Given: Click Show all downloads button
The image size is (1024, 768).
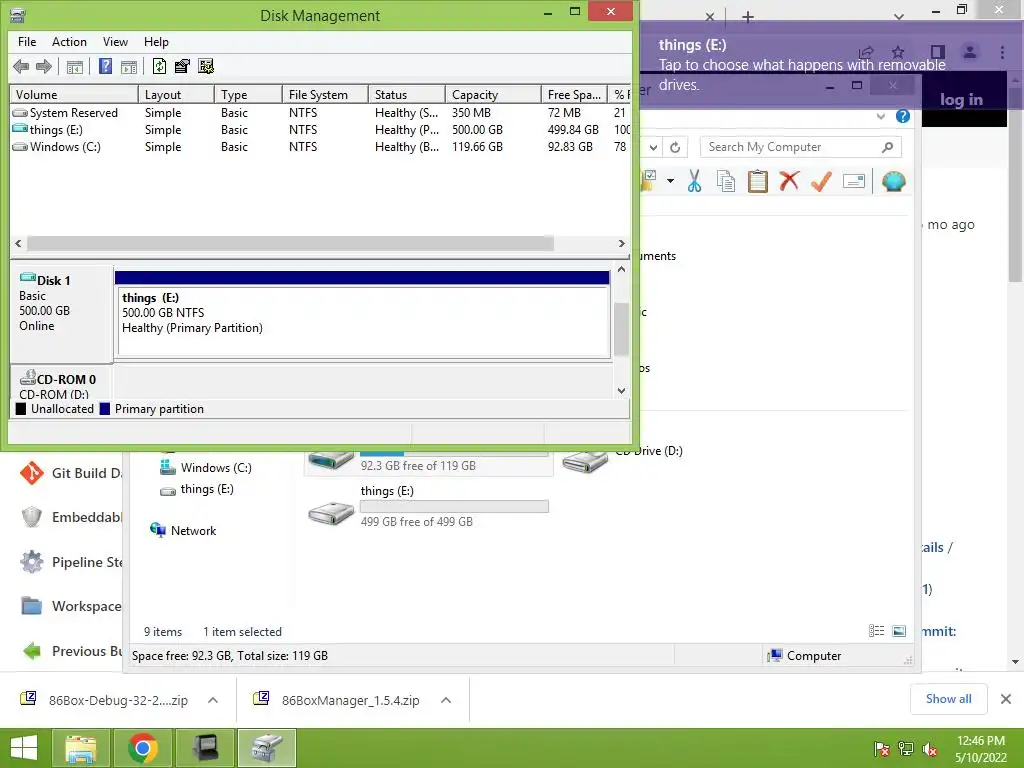Looking at the screenshot, I should pos(948,699).
